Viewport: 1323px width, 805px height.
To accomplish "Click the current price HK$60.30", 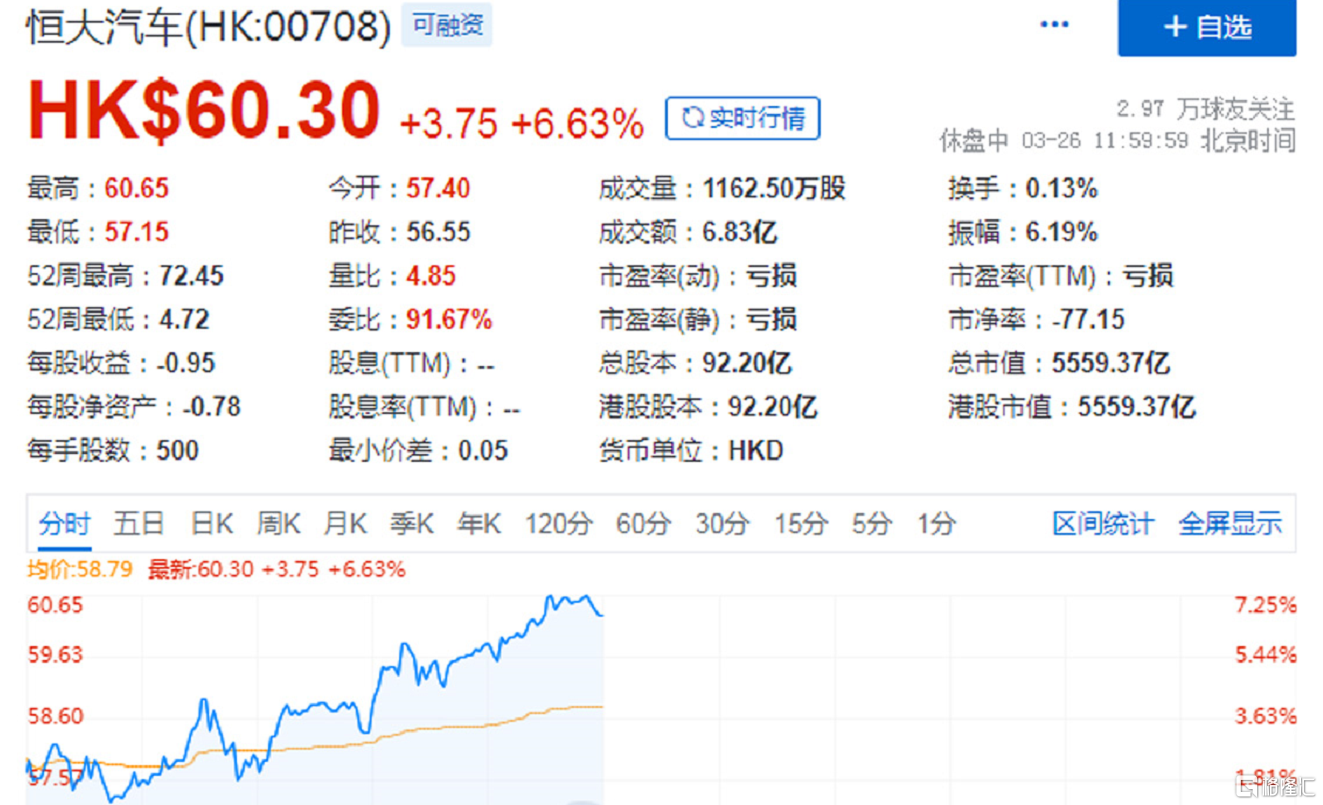I will (x=203, y=110).
